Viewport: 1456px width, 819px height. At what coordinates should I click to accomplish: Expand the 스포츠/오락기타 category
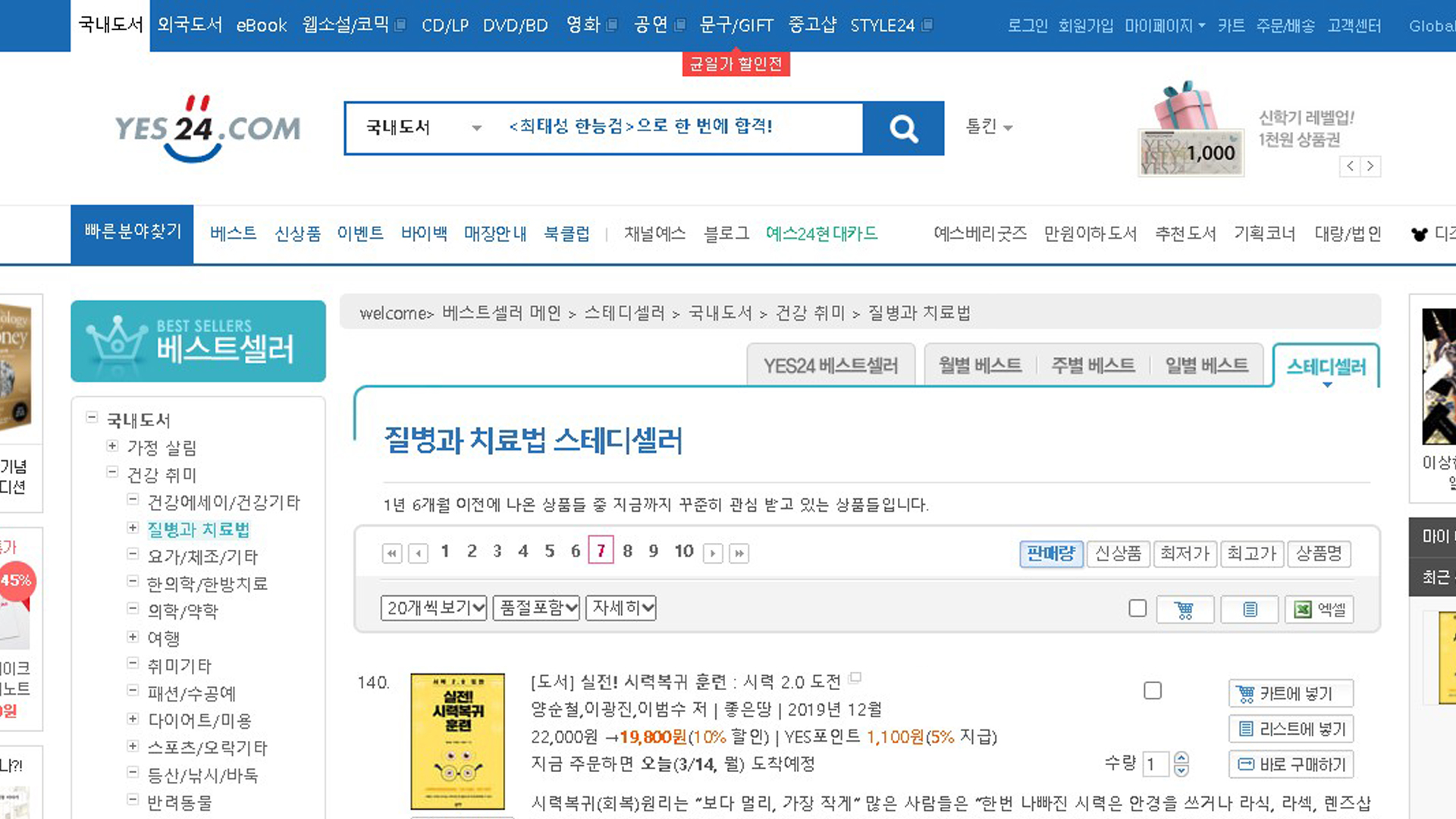[133, 746]
